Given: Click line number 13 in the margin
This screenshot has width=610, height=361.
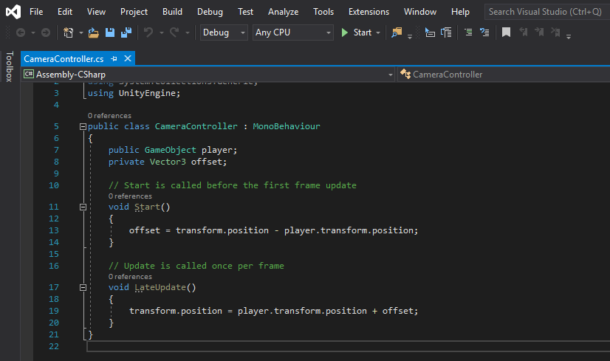Looking at the screenshot, I should tap(54, 230).
